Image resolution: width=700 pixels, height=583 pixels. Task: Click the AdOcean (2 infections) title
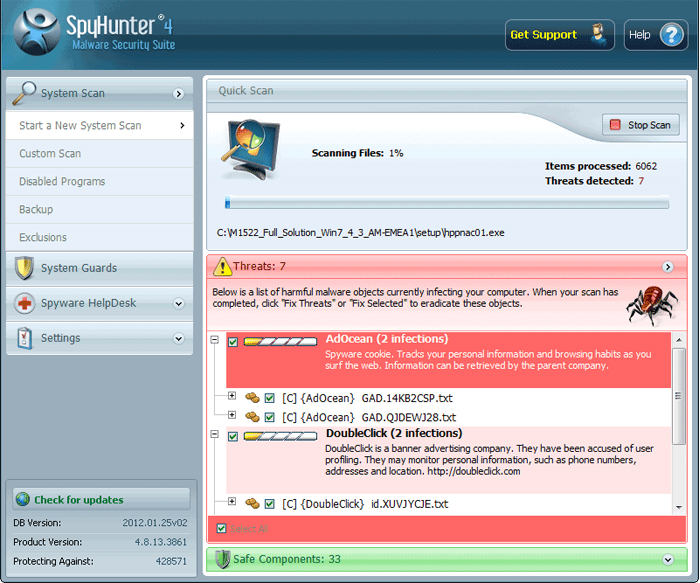pyautogui.click(x=387, y=339)
